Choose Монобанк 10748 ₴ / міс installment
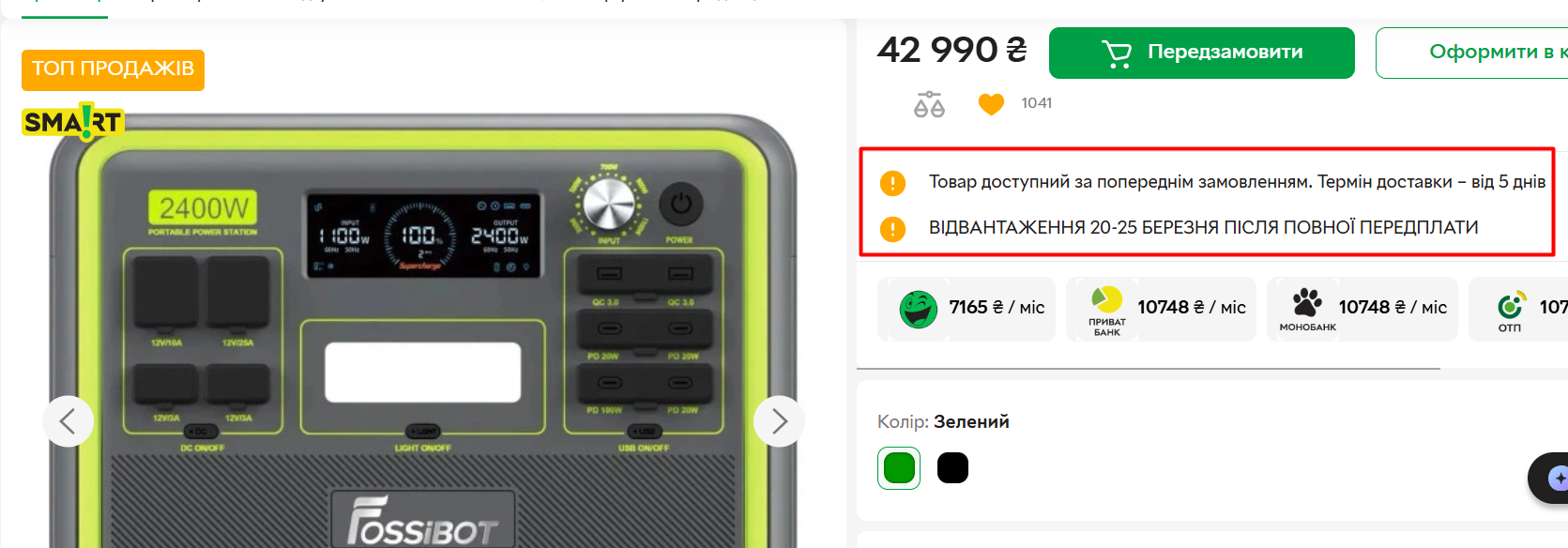1568x548 pixels. click(x=1362, y=309)
